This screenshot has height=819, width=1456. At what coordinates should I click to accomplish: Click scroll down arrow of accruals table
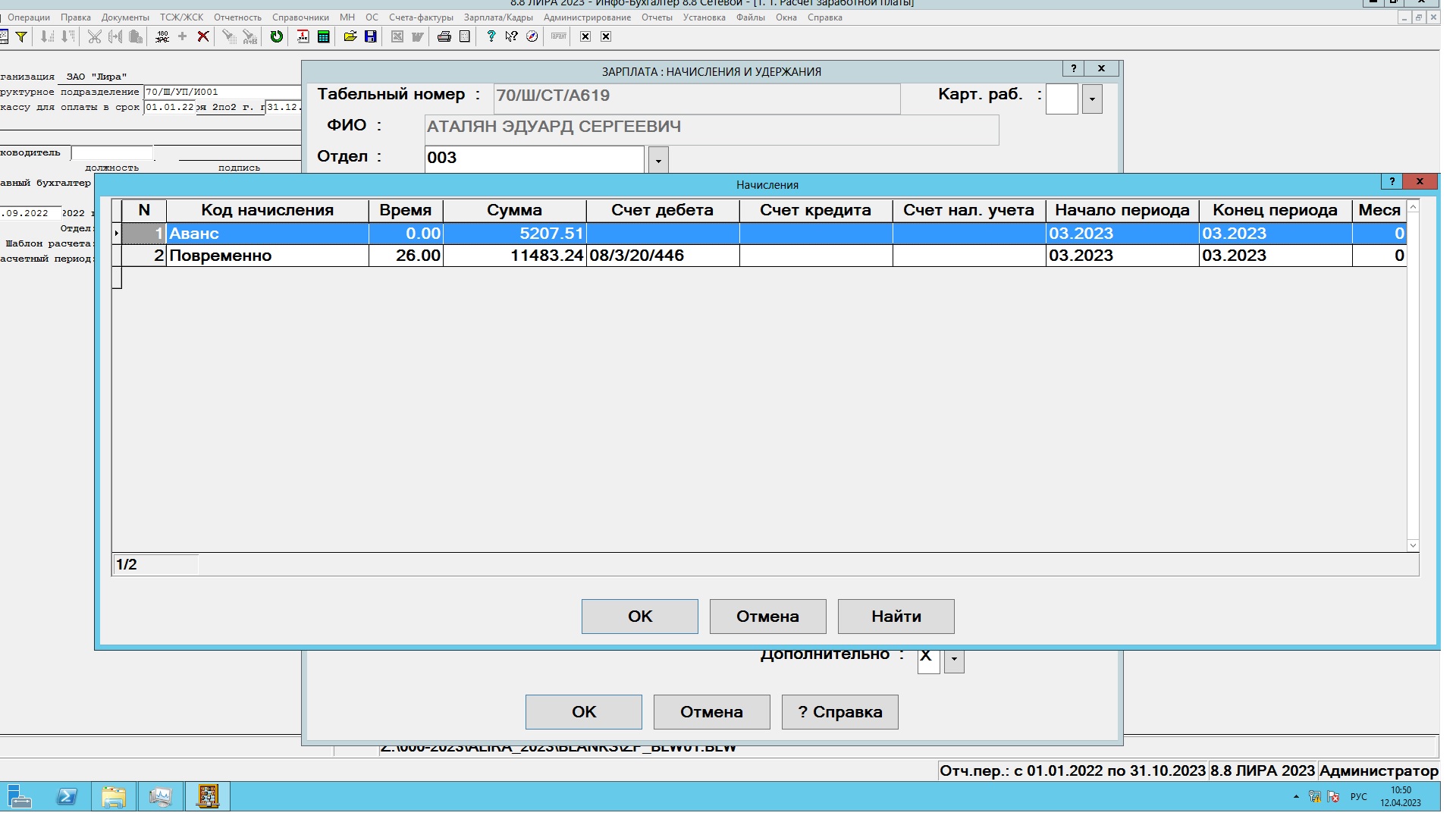point(1413,545)
